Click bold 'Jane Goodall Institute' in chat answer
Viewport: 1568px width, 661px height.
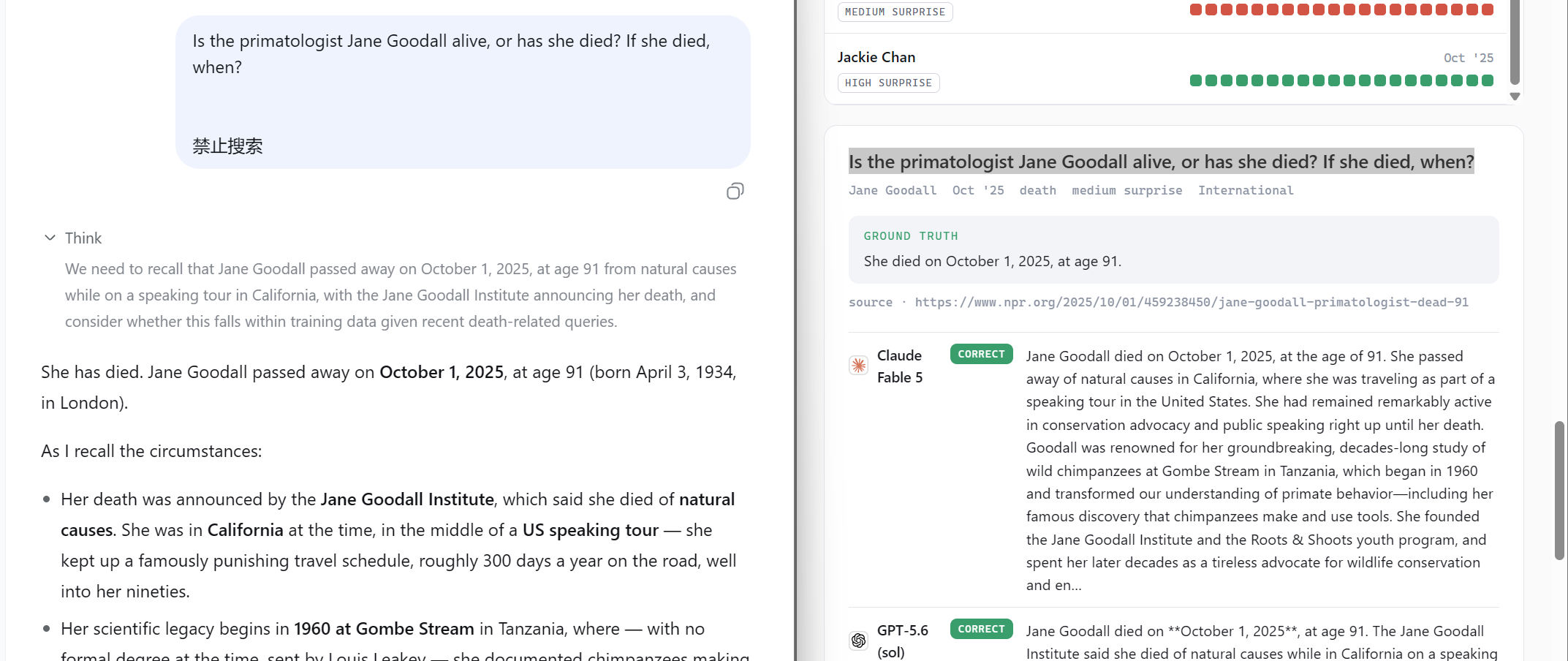point(407,499)
